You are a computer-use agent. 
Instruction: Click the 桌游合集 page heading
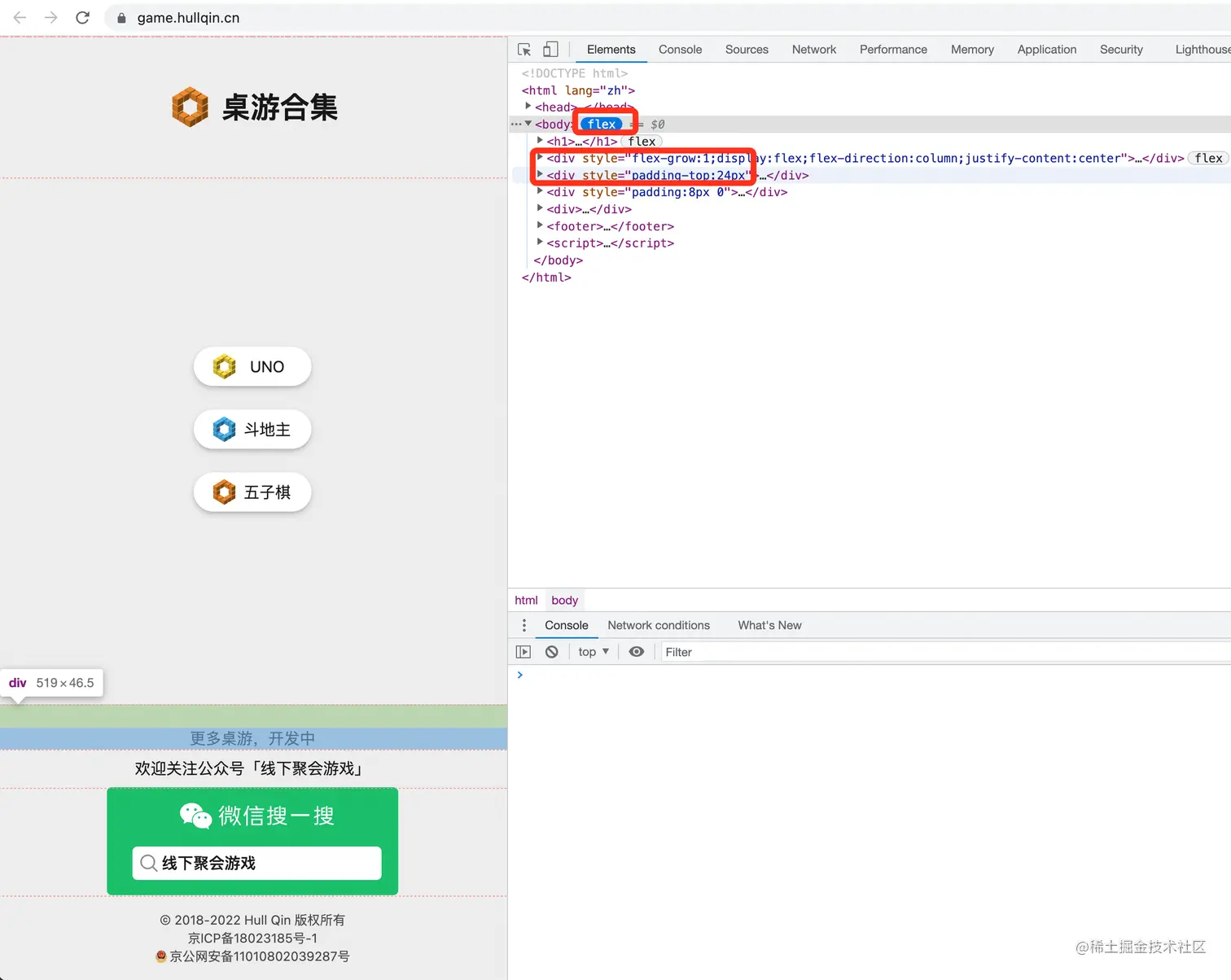pos(280,107)
